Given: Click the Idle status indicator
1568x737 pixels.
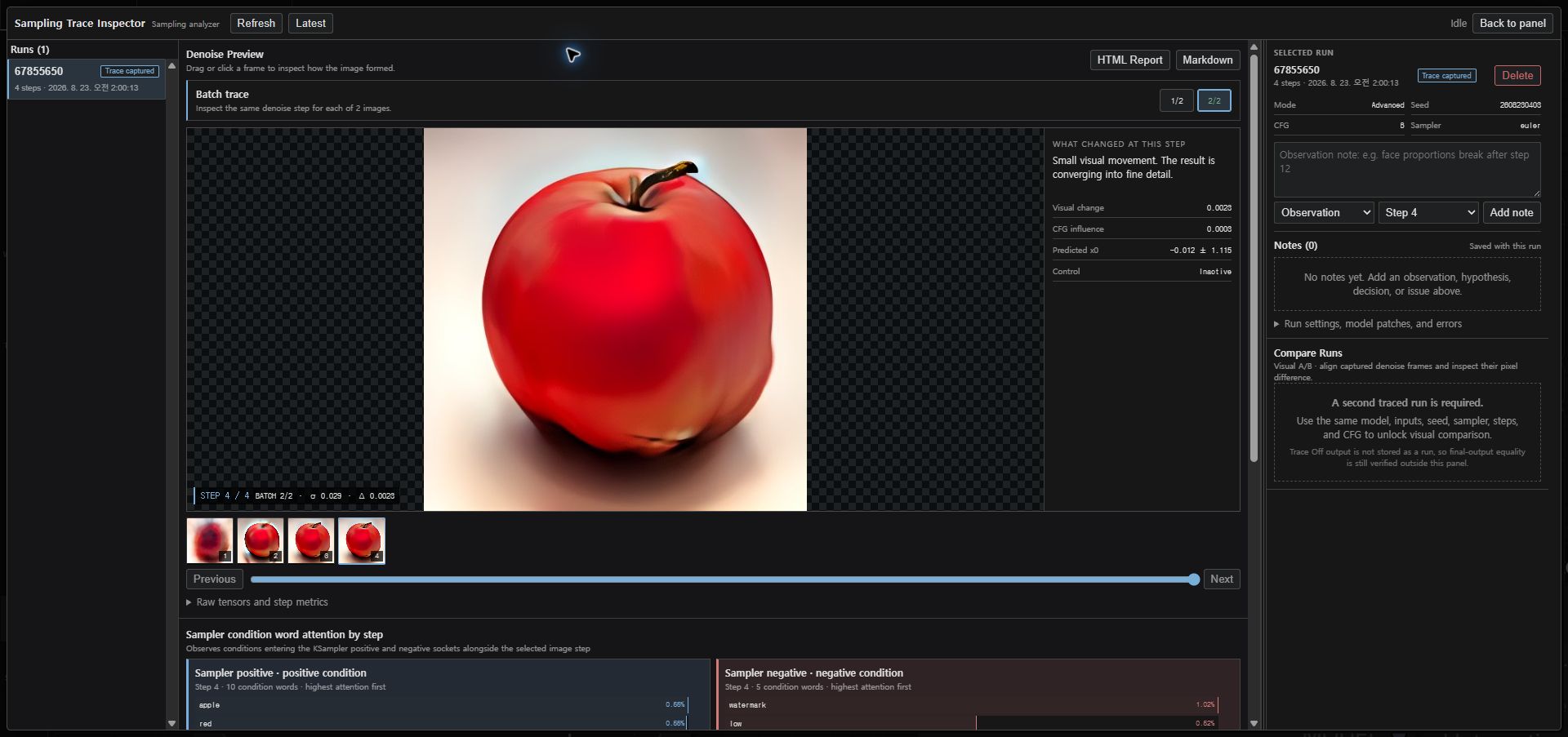Looking at the screenshot, I should pos(1458,24).
